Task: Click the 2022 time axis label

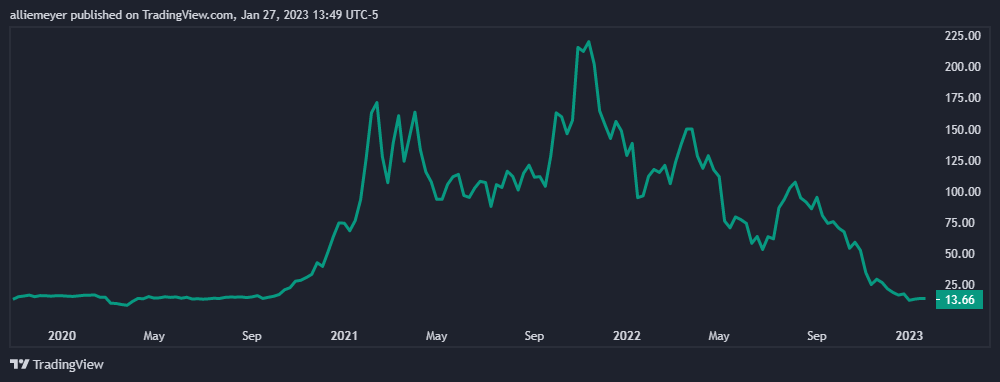Action: click(x=628, y=335)
